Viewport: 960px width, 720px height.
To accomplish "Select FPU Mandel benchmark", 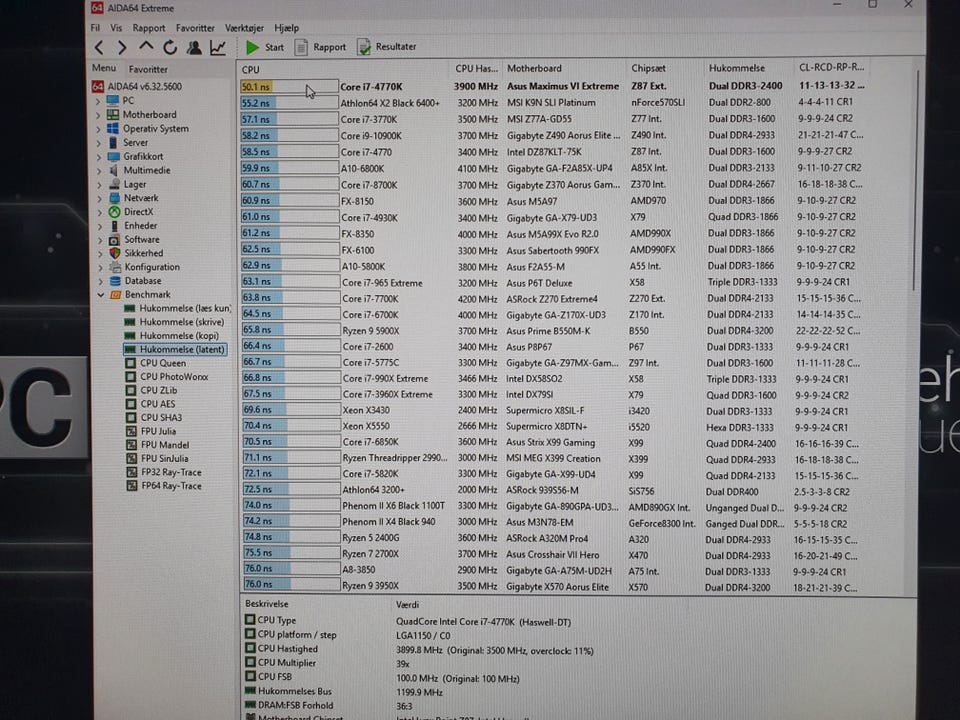I will pos(158,445).
